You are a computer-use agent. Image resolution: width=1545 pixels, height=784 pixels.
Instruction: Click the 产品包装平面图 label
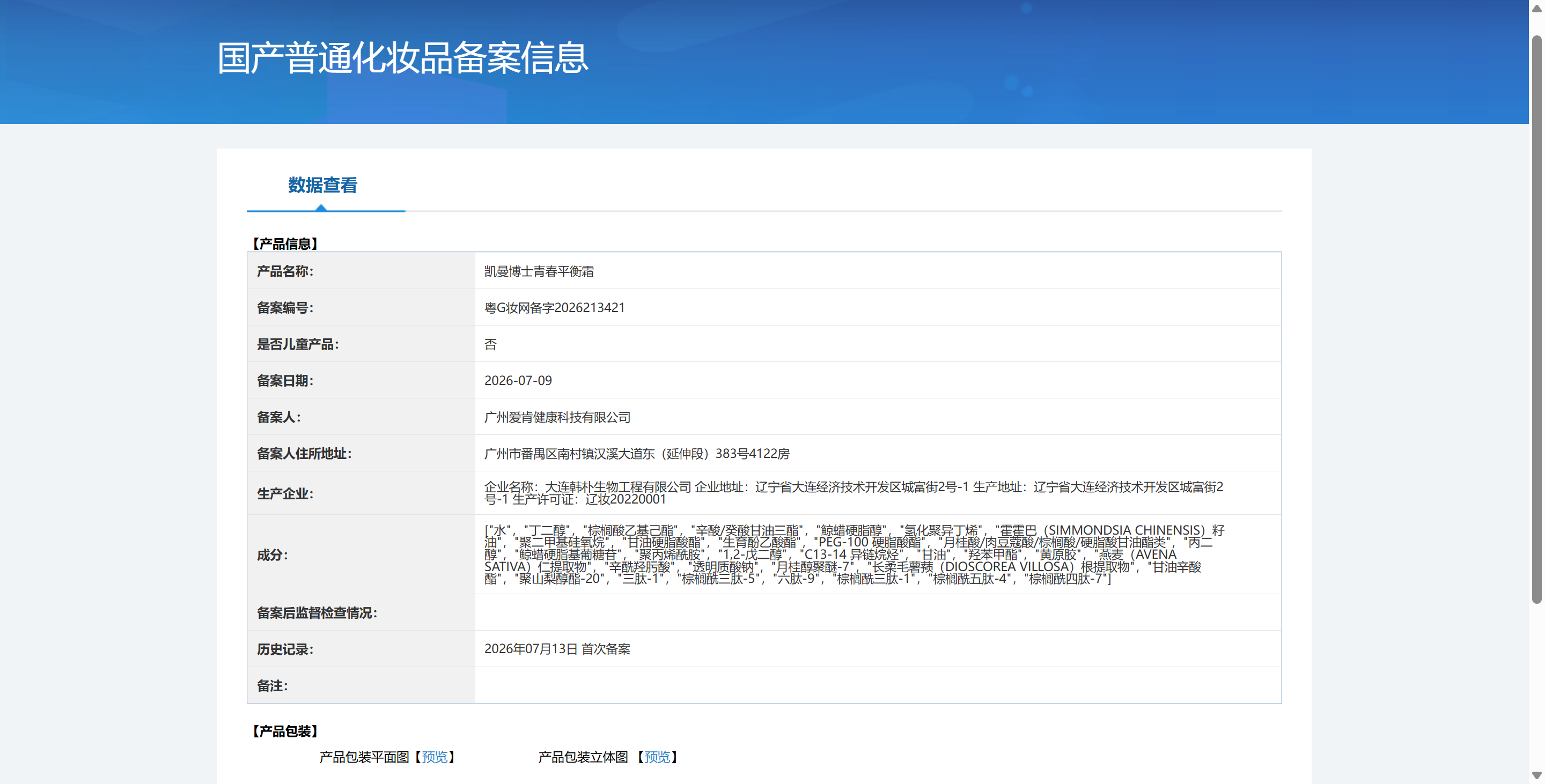pyautogui.click(x=364, y=757)
